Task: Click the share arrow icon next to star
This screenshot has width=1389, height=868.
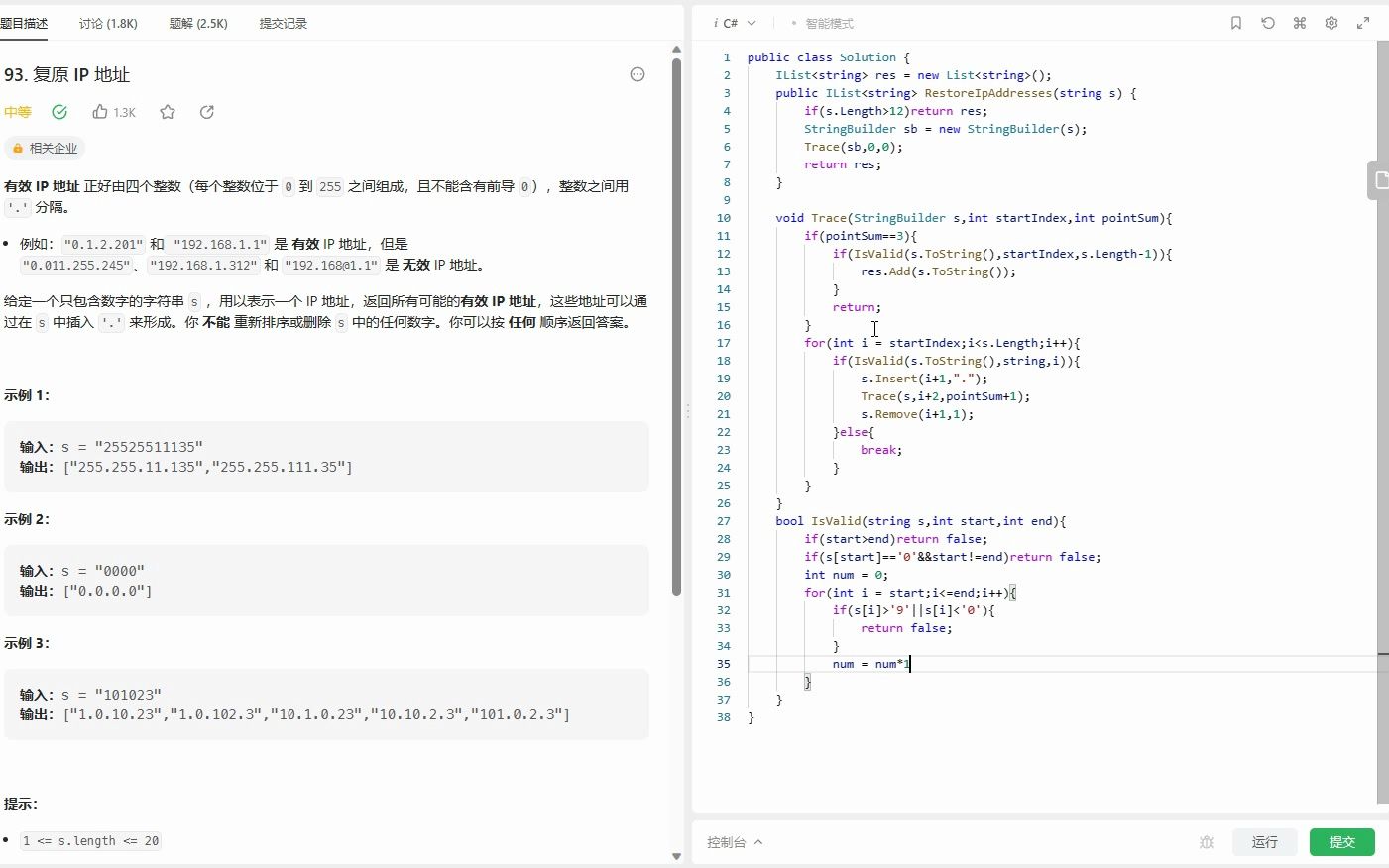Action: [206, 112]
